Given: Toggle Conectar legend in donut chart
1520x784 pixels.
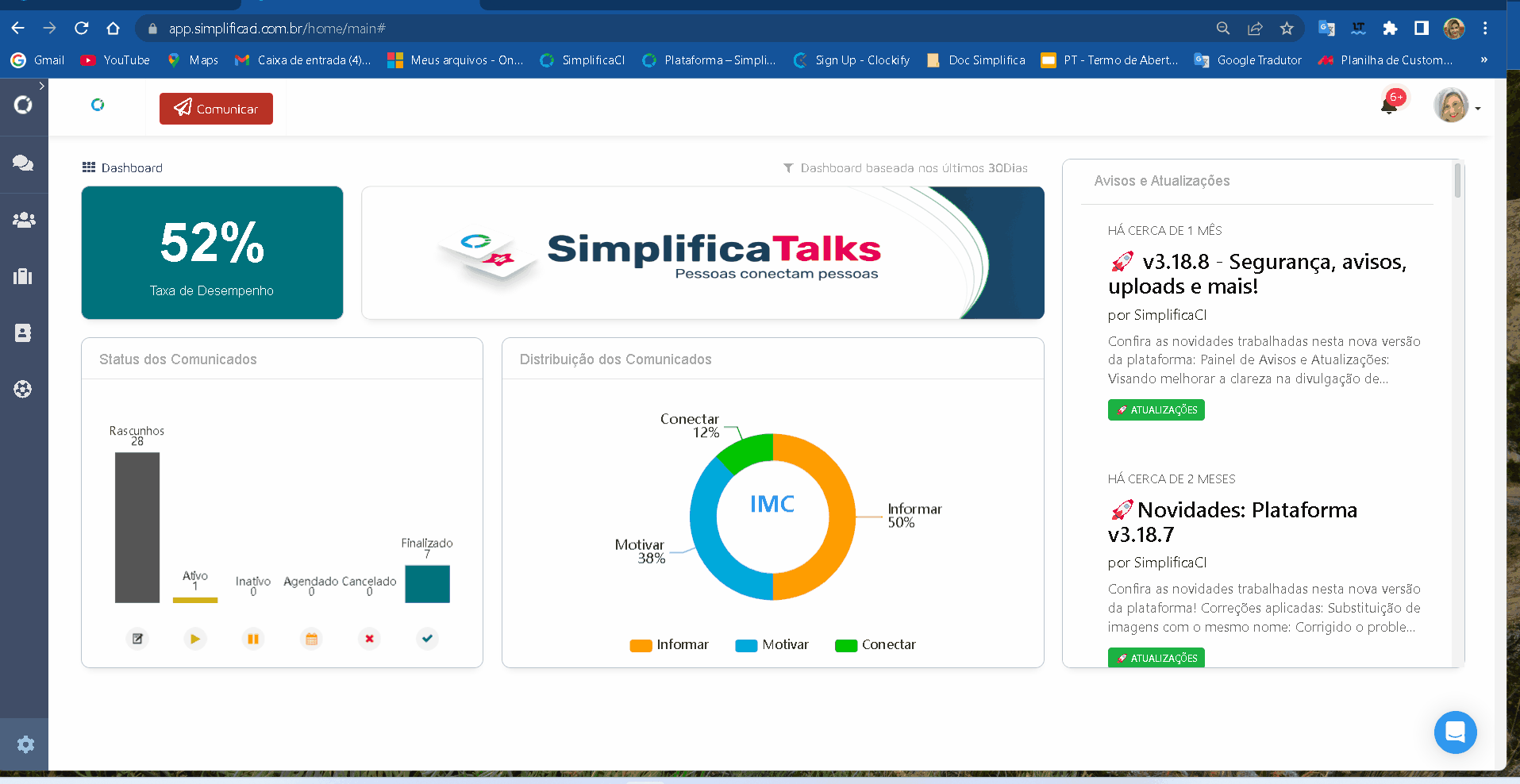Looking at the screenshot, I should pos(875,645).
